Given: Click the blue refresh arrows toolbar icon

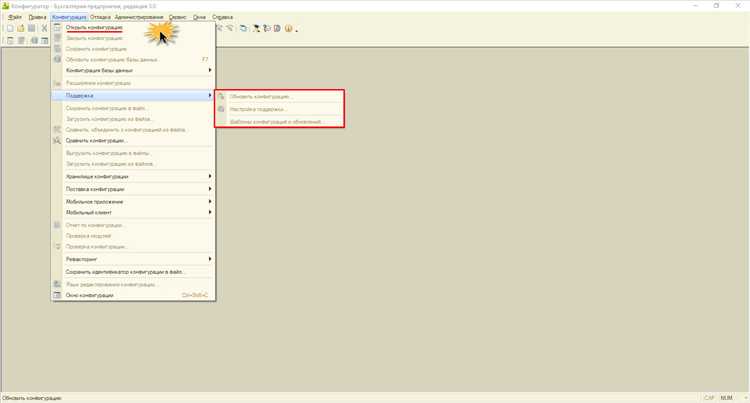Looking at the screenshot, I should tap(243, 29).
